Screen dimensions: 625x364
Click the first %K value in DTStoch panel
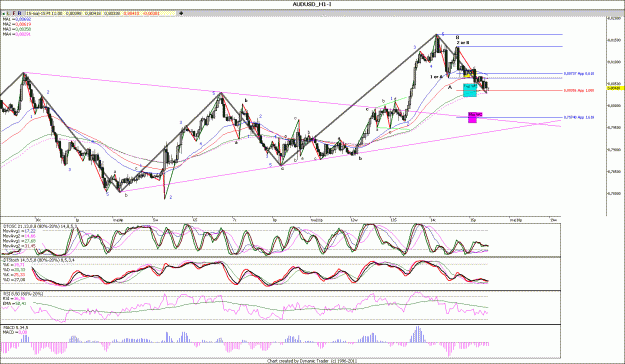point(20,265)
